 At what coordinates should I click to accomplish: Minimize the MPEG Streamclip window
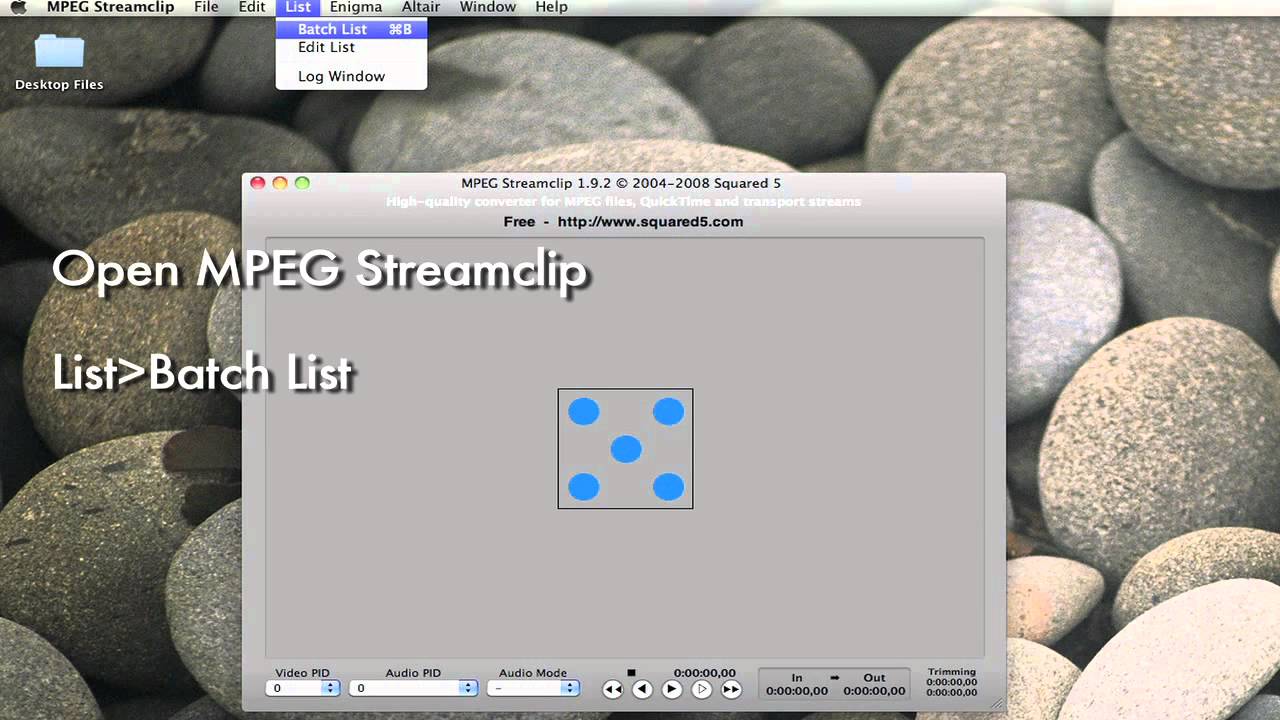280,183
